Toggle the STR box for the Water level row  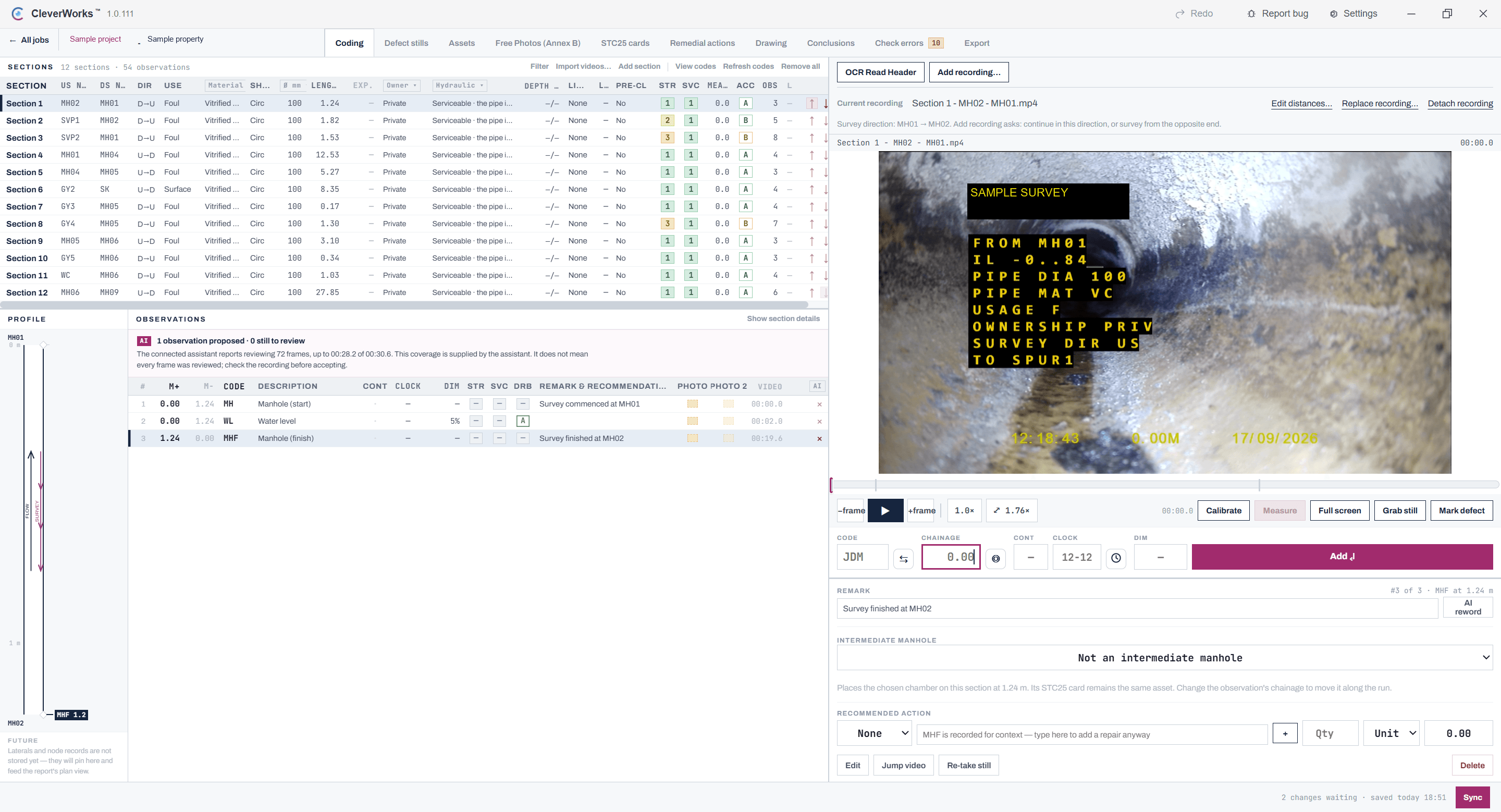click(x=476, y=421)
